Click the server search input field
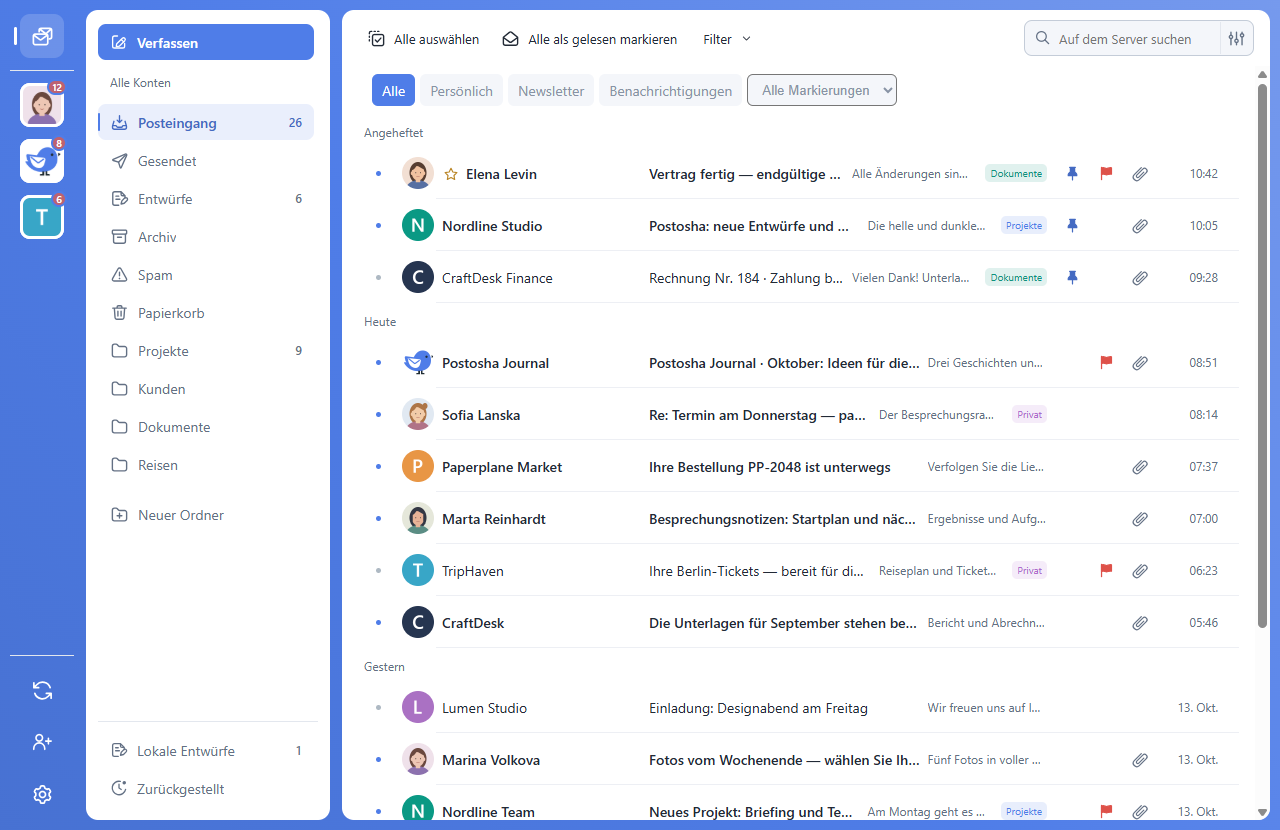The height and width of the screenshot is (830, 1280). (x=1123, y=39)
